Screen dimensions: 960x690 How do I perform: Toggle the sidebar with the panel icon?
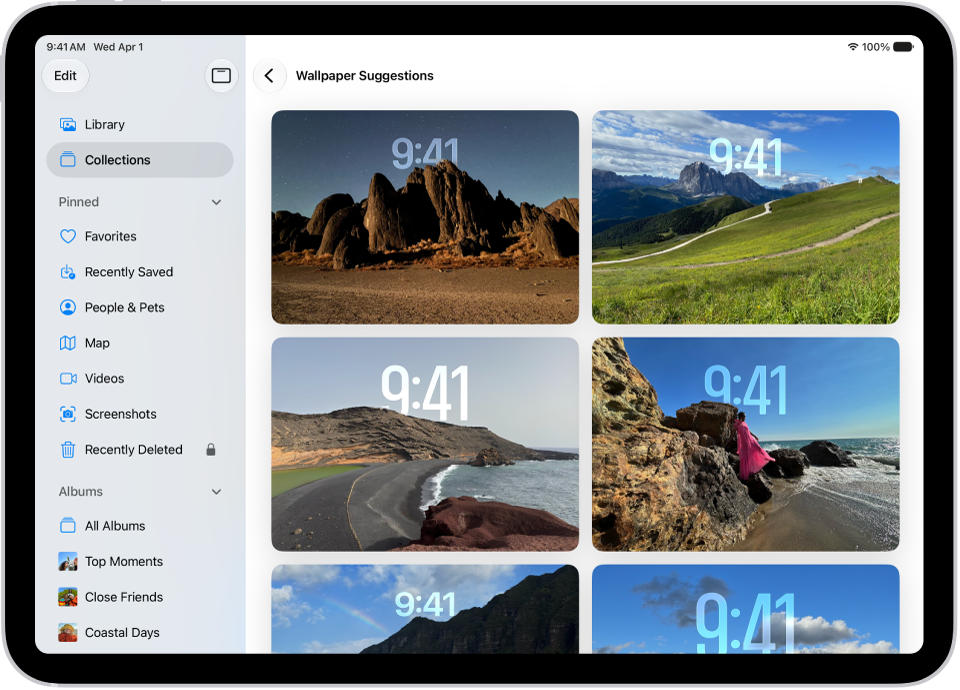[221, 75]
